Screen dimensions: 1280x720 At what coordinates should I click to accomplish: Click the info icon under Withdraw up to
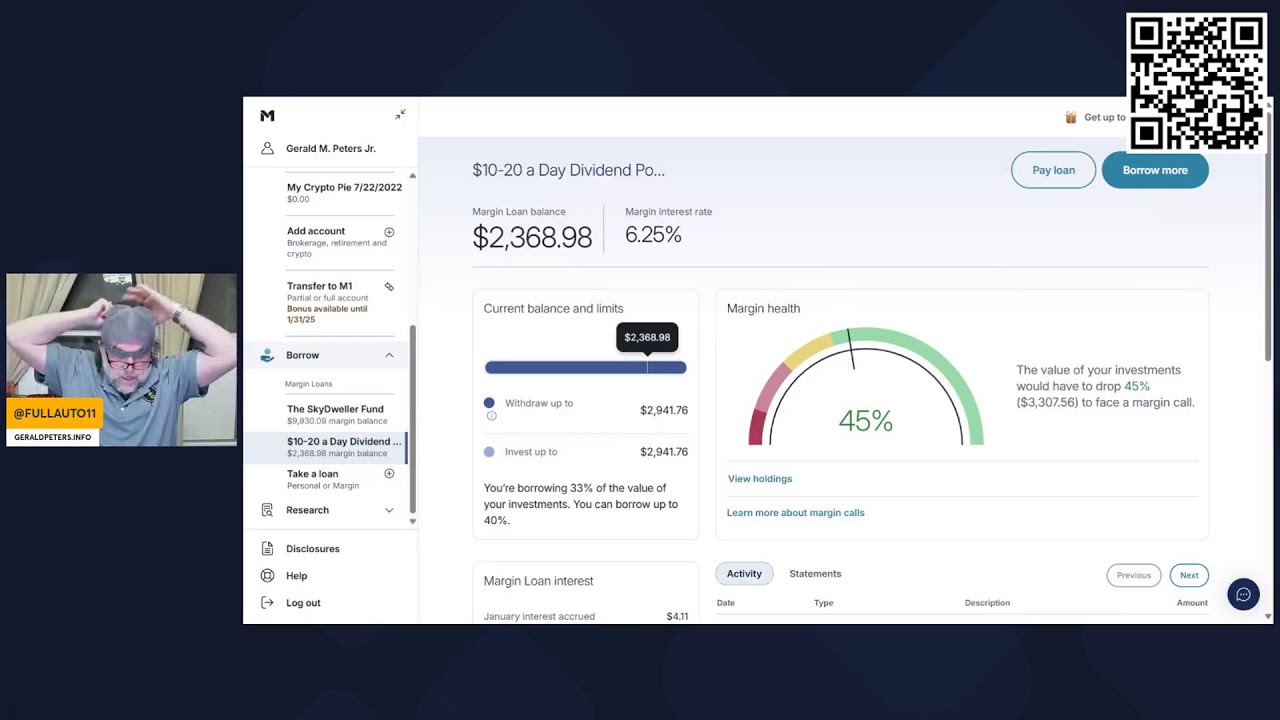[x=491, y=416]
